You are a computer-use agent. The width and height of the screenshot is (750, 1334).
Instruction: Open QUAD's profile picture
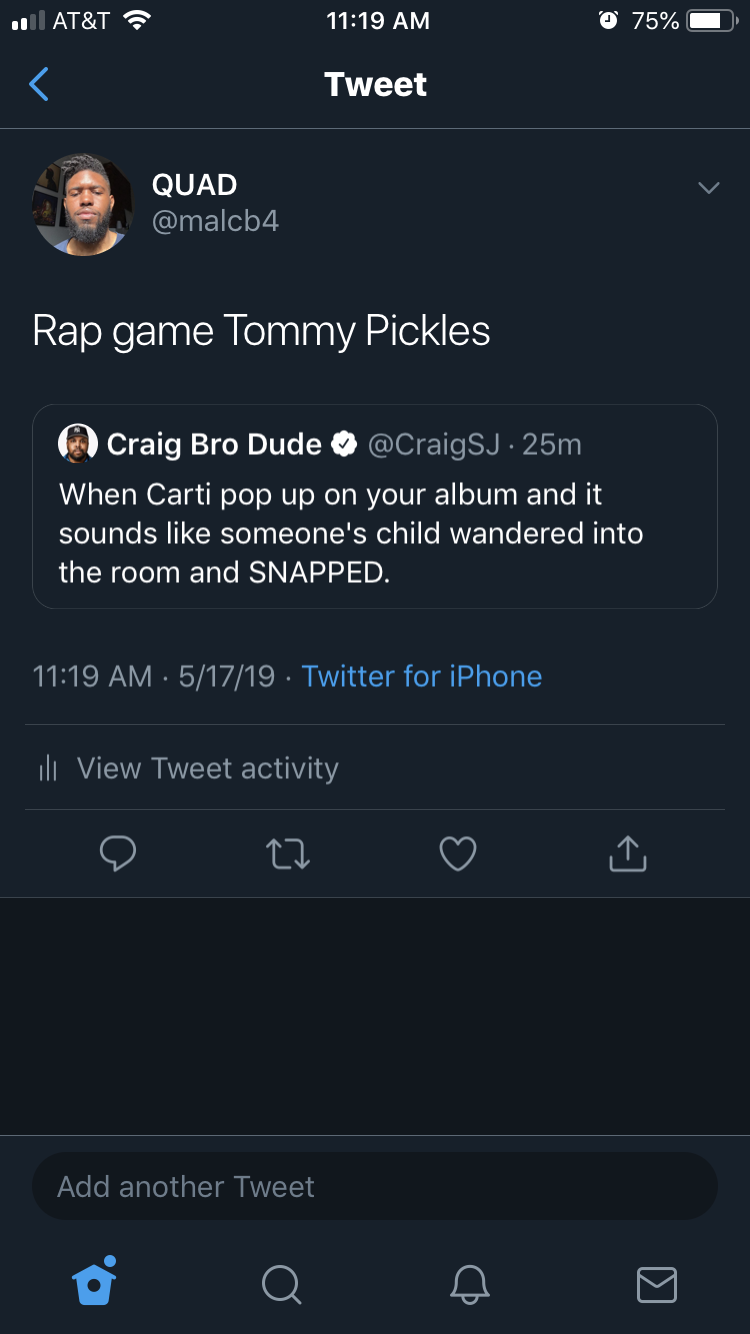83,204
